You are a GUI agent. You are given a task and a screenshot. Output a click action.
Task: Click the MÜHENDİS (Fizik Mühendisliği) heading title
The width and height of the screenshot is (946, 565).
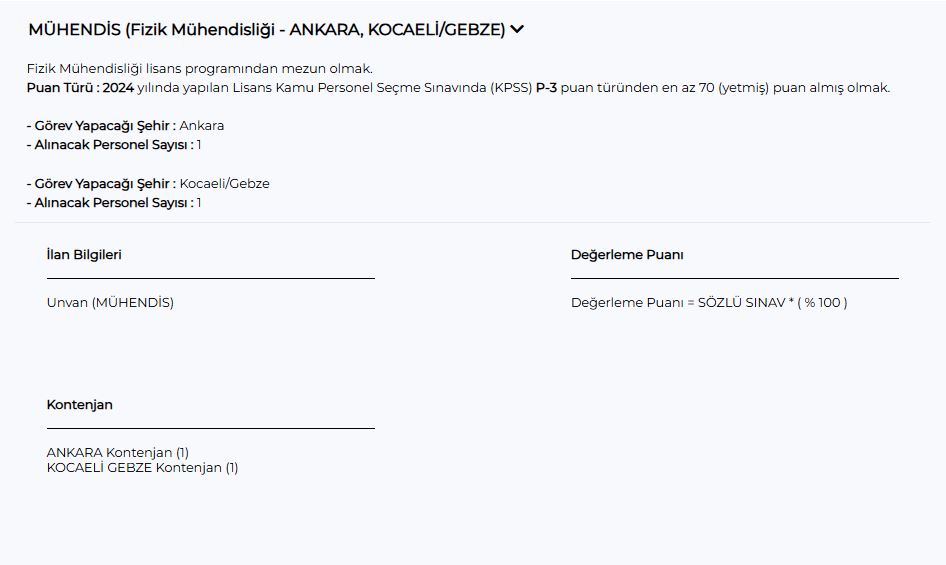[x=266, y=30]
